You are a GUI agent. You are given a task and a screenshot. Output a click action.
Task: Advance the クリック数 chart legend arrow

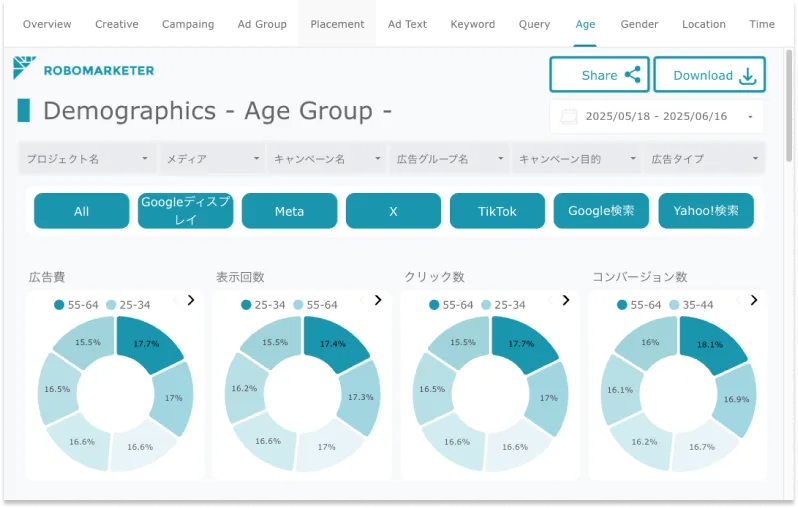pyautogui.click(x=565, y=300)
